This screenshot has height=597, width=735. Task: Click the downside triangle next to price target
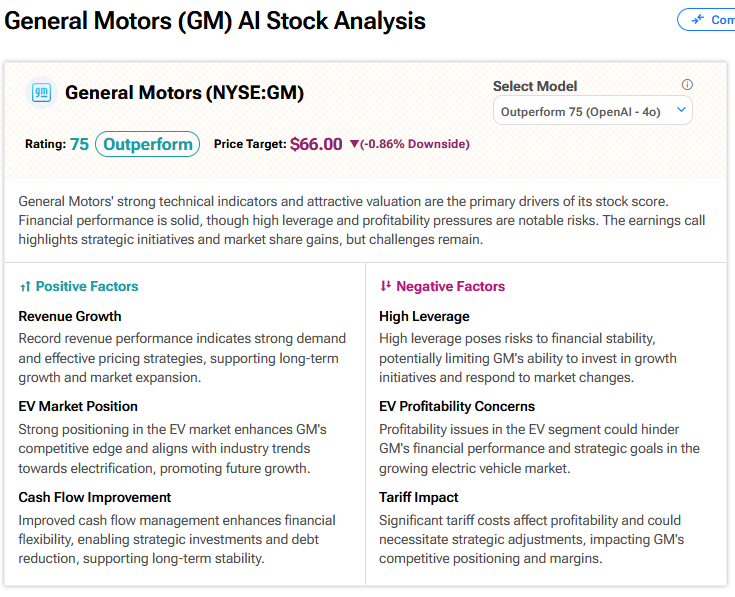click(354, 144)
